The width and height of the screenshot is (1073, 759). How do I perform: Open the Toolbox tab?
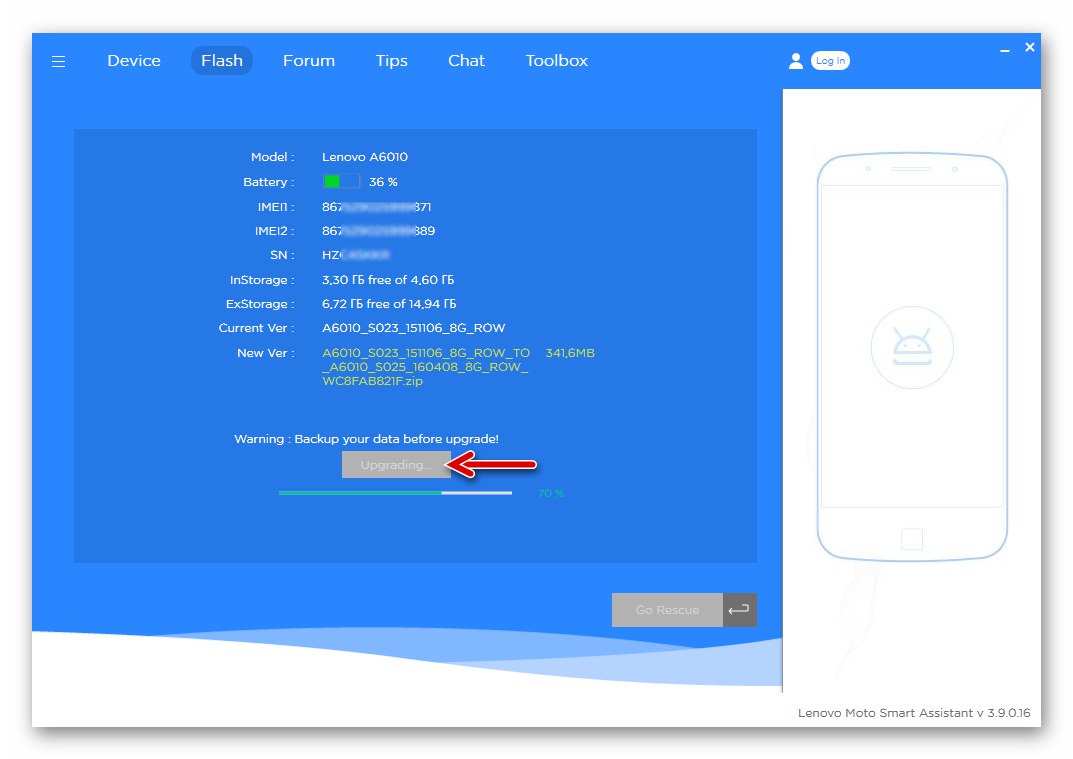pyautogui.click(x=556, y=61)
